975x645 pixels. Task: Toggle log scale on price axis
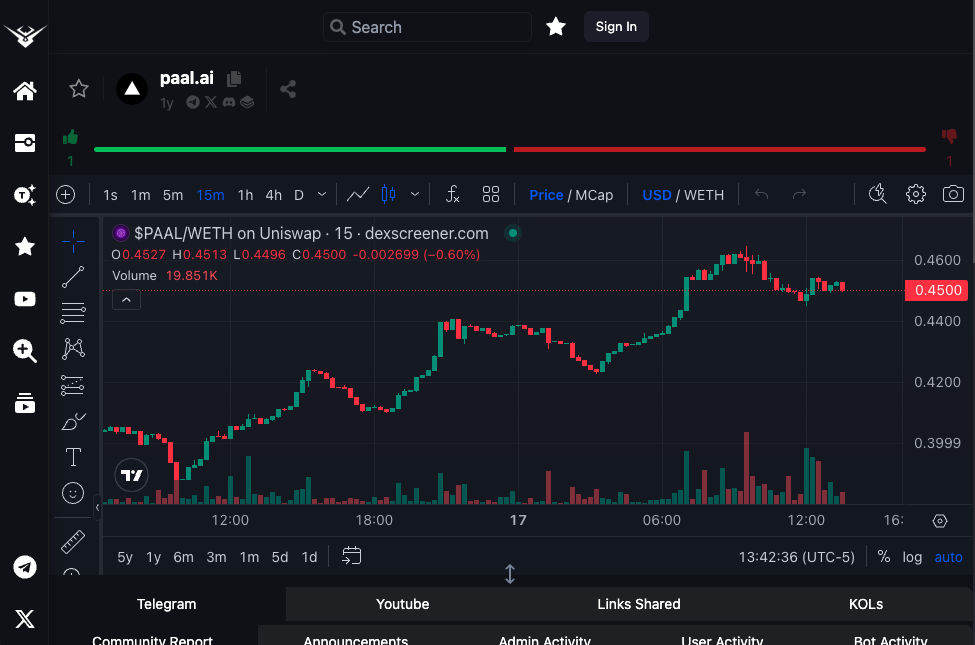912,557
